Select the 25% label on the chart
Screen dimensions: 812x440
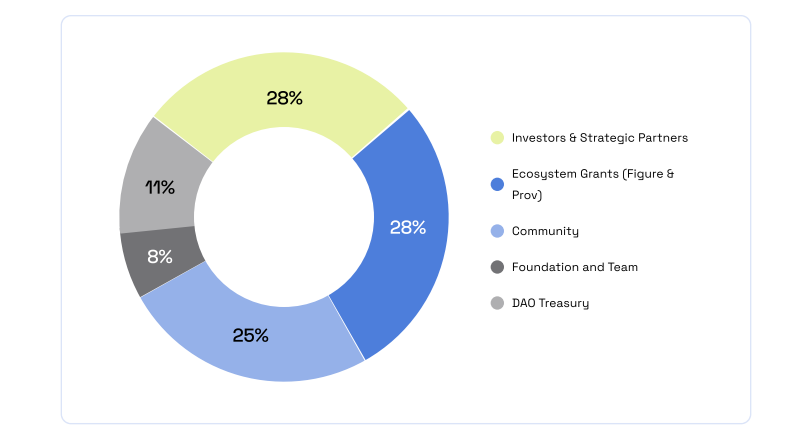(250, 335)
